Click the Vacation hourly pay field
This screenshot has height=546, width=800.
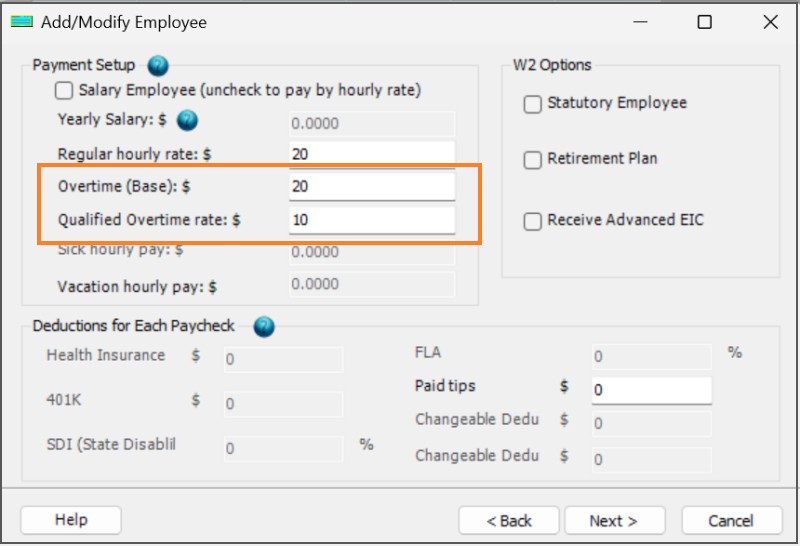tap(371, 284)
